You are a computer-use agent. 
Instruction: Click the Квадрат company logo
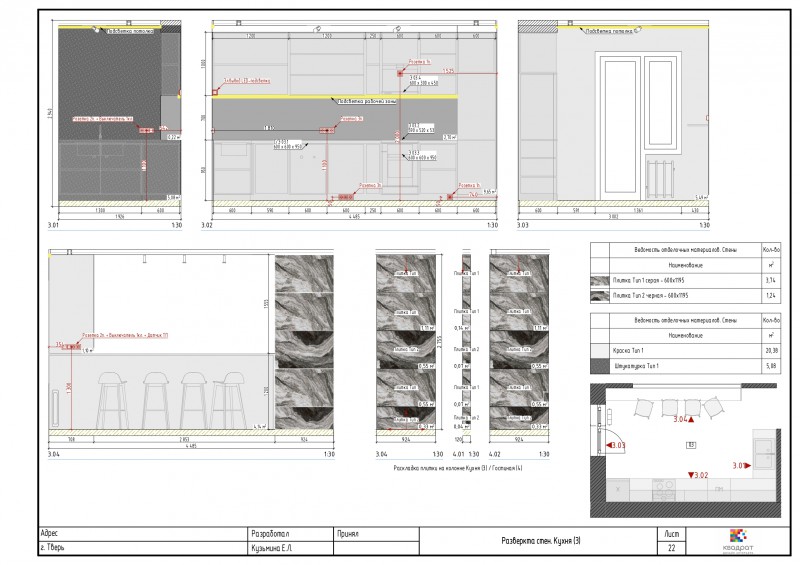click(x=738, y=541)
